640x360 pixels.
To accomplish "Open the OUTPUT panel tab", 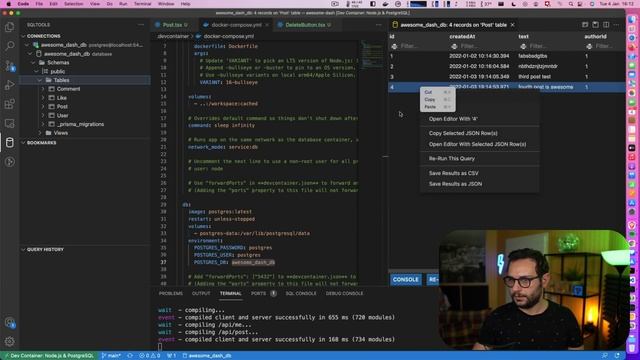I will click(x=201, y=293).
